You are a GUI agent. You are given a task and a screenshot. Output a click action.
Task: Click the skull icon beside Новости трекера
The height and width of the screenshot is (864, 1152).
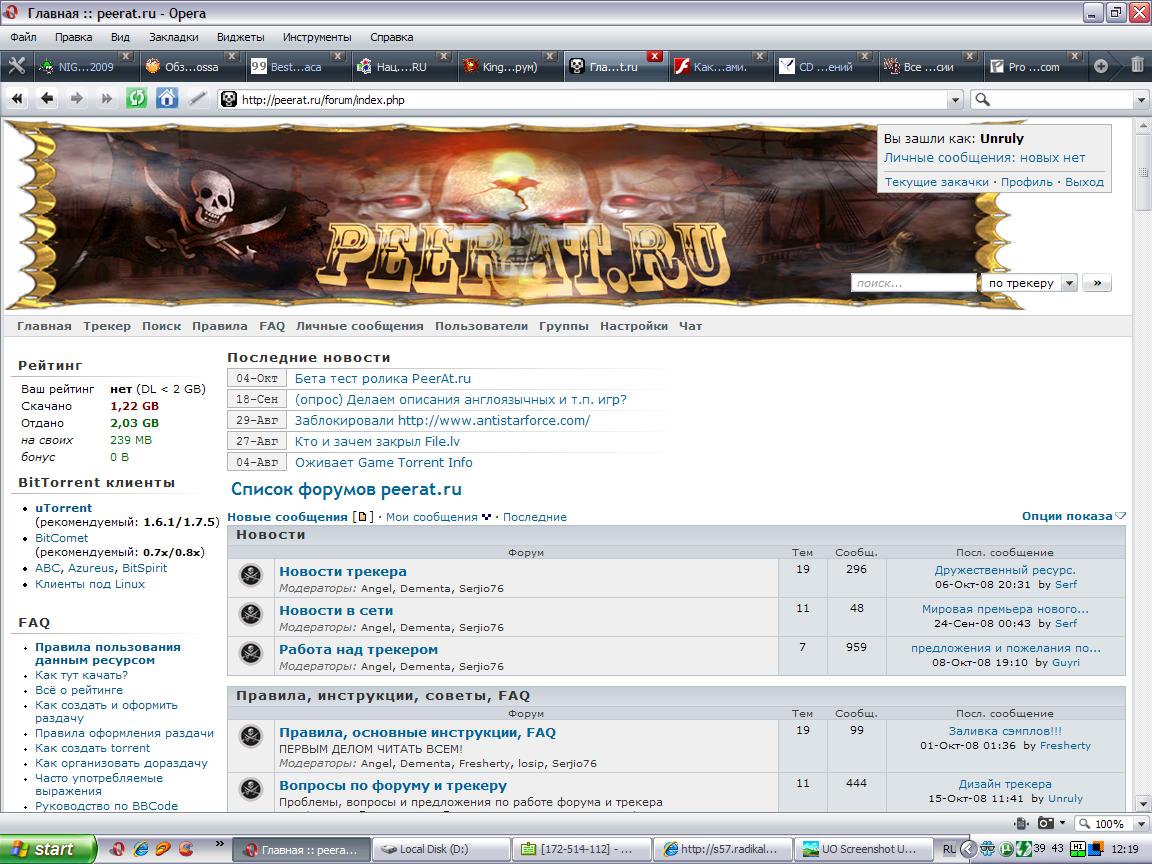251,575
